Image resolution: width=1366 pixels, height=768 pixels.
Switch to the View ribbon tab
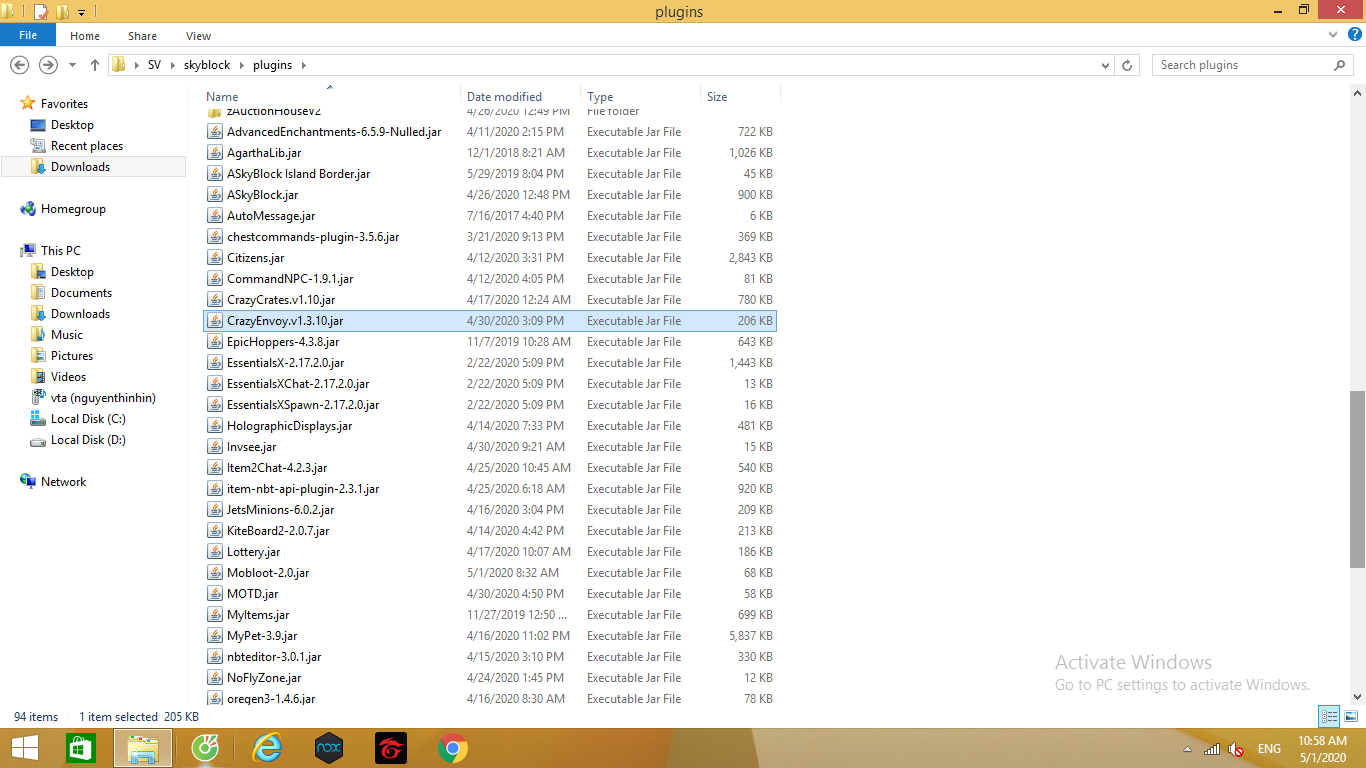[198, 36]
